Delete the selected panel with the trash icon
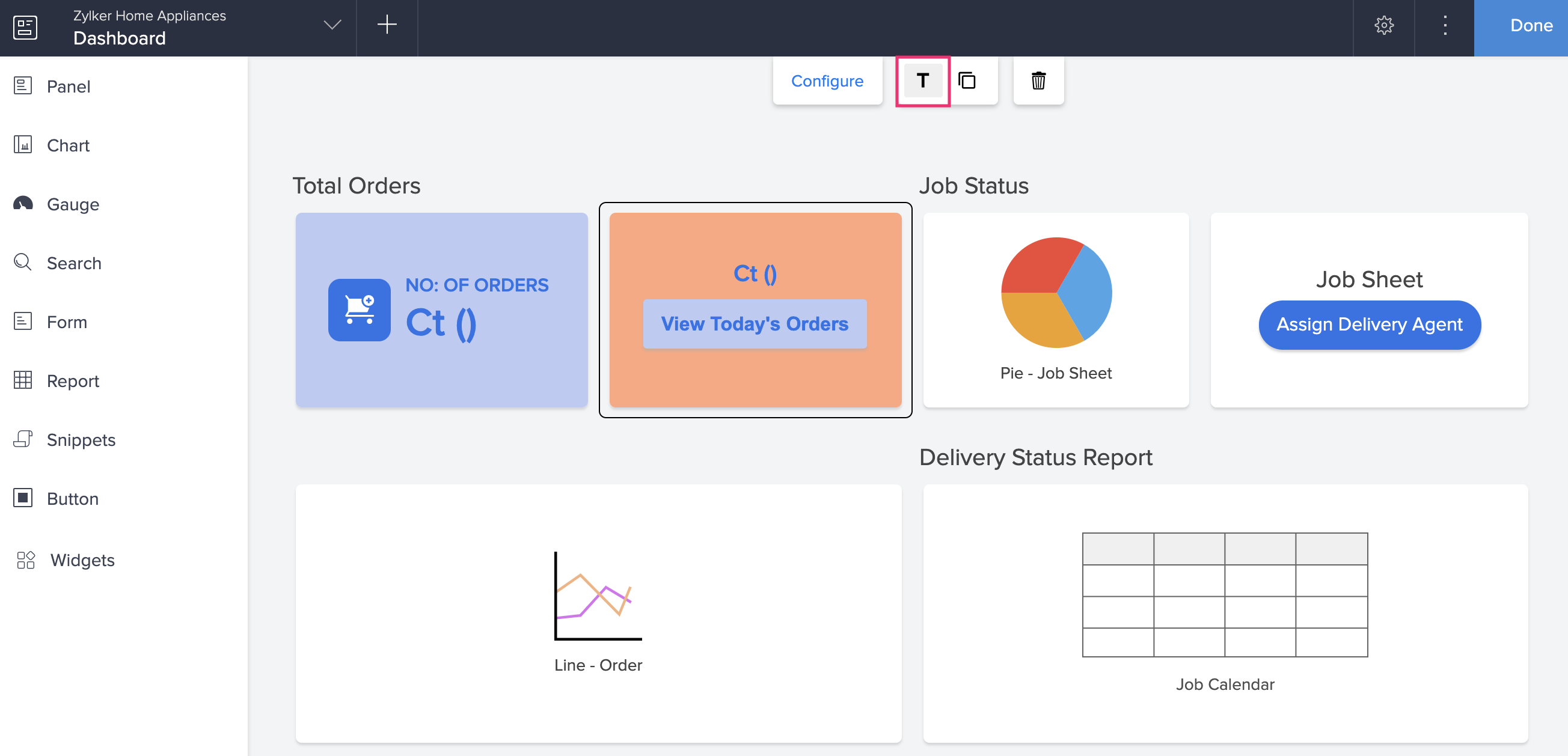The image size is (1568, 756). click(x=1038, y=81)
